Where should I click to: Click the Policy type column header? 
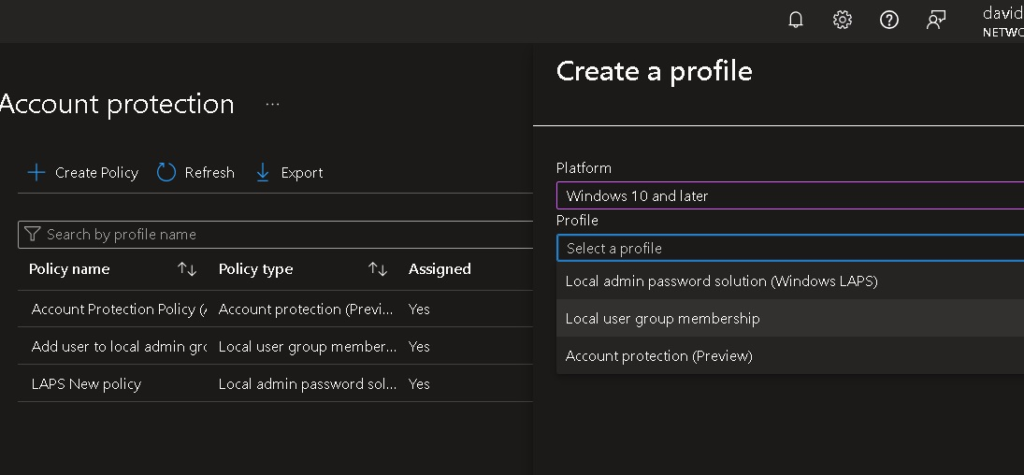[x=255, y=269]
